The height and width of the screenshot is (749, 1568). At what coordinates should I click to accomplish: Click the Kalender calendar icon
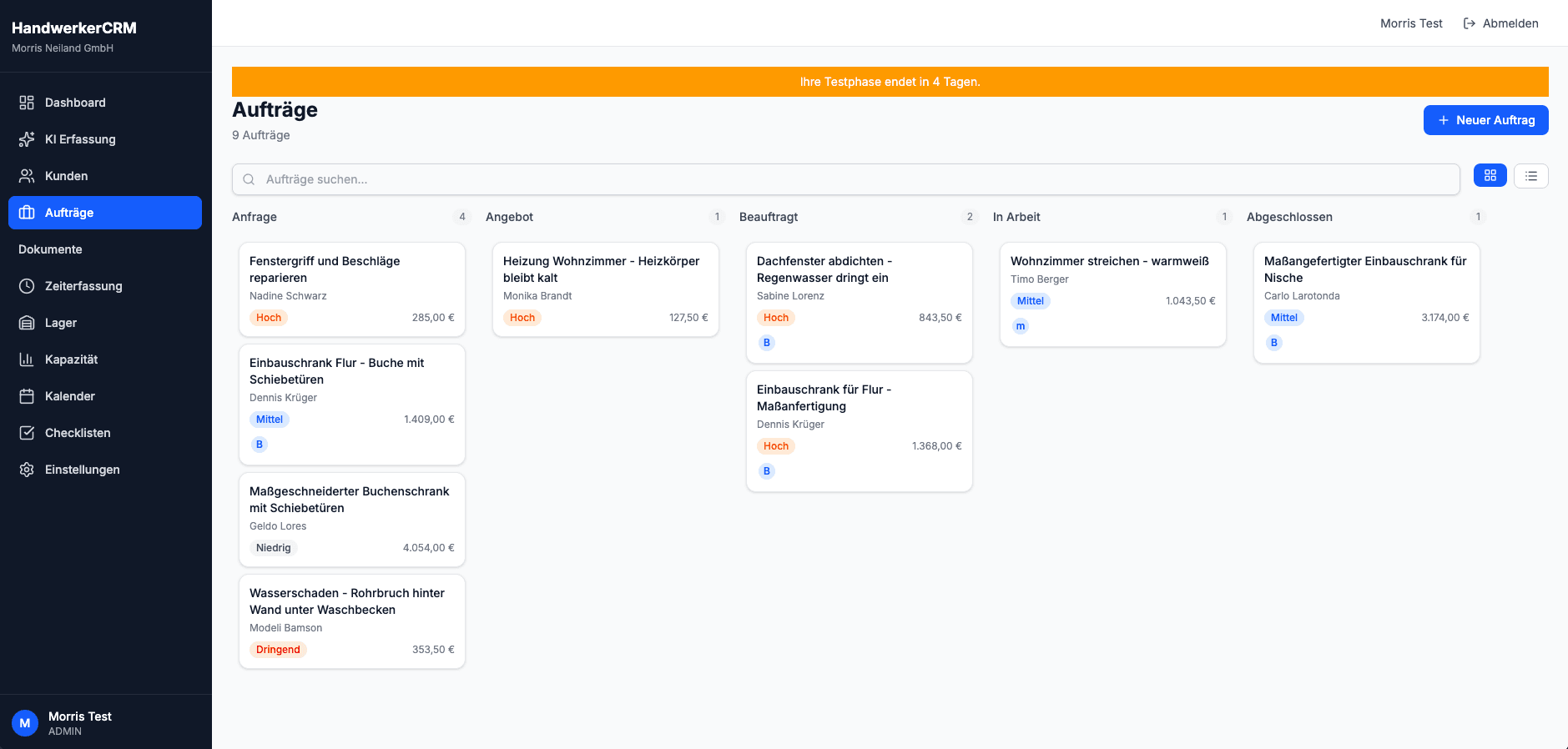coord(27,396)
